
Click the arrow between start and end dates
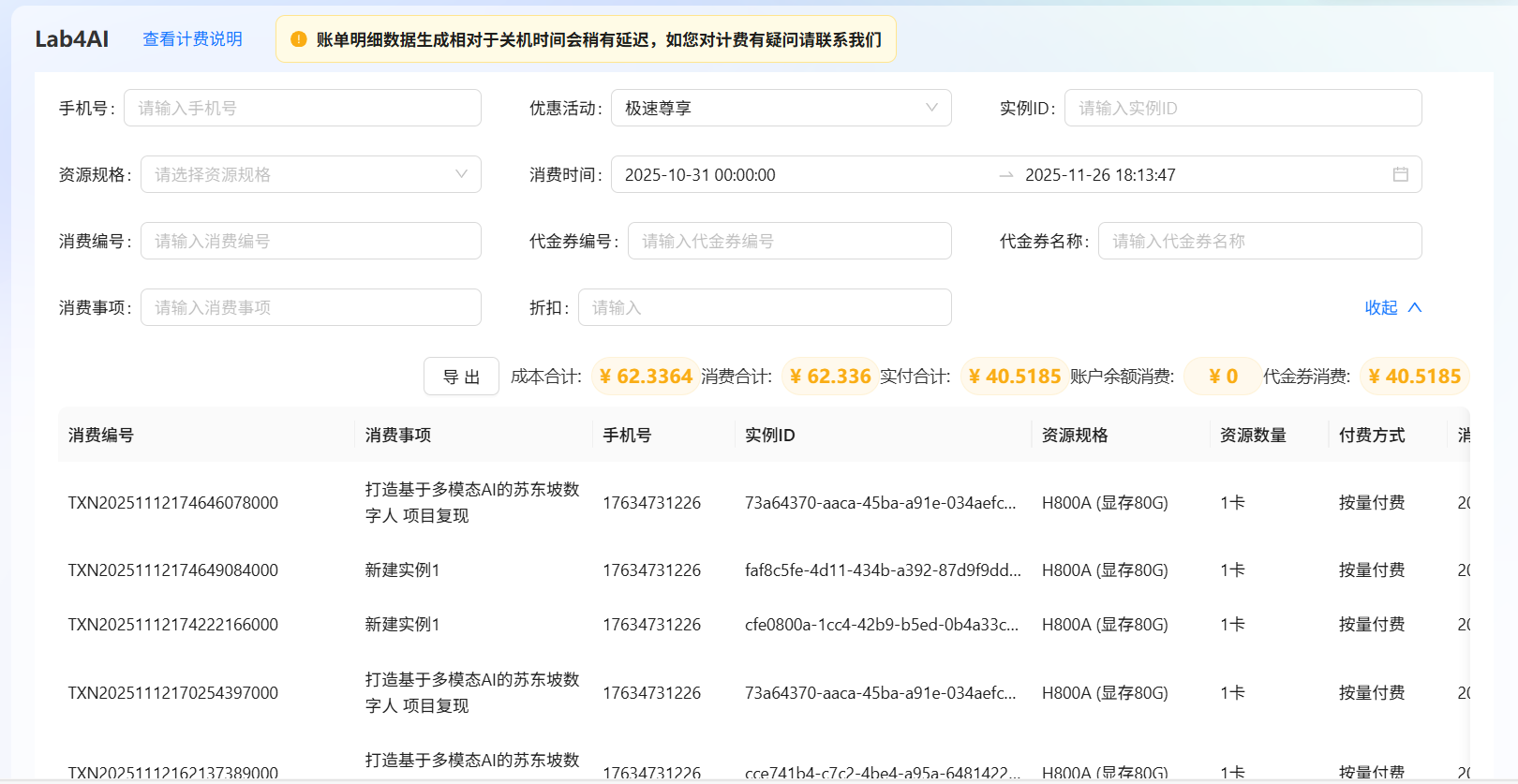tap(1006, 175)
